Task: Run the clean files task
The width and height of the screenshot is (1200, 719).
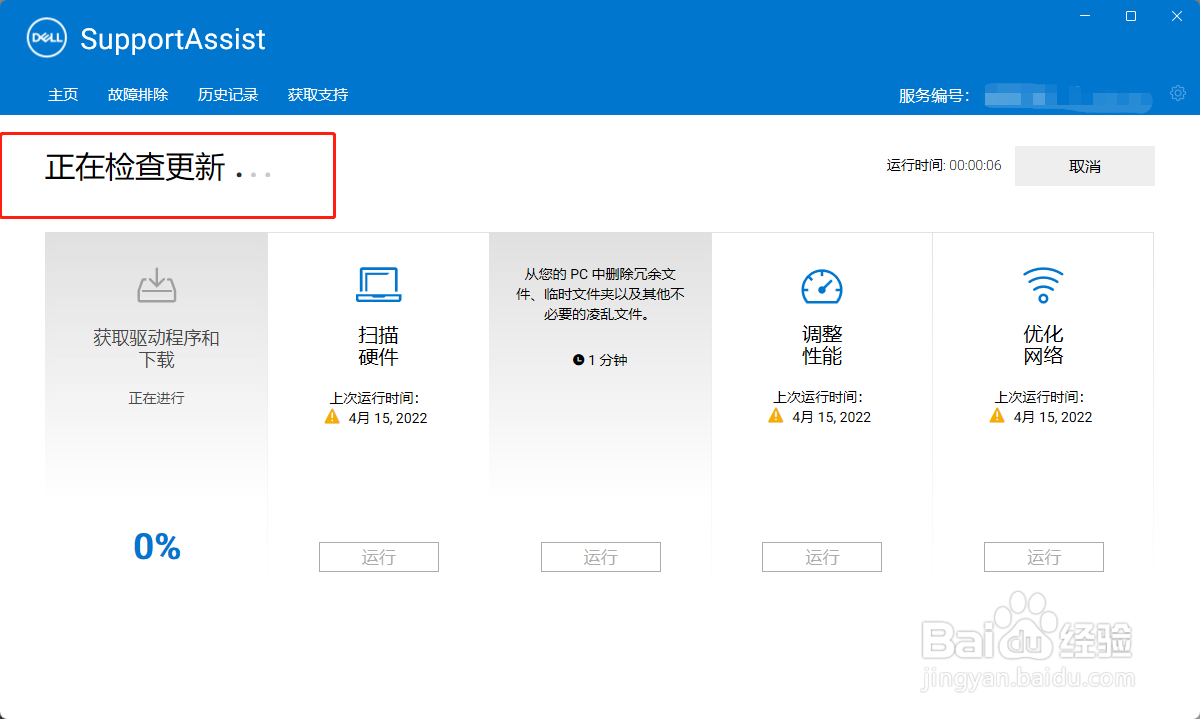Action: [x=601, y=557]
